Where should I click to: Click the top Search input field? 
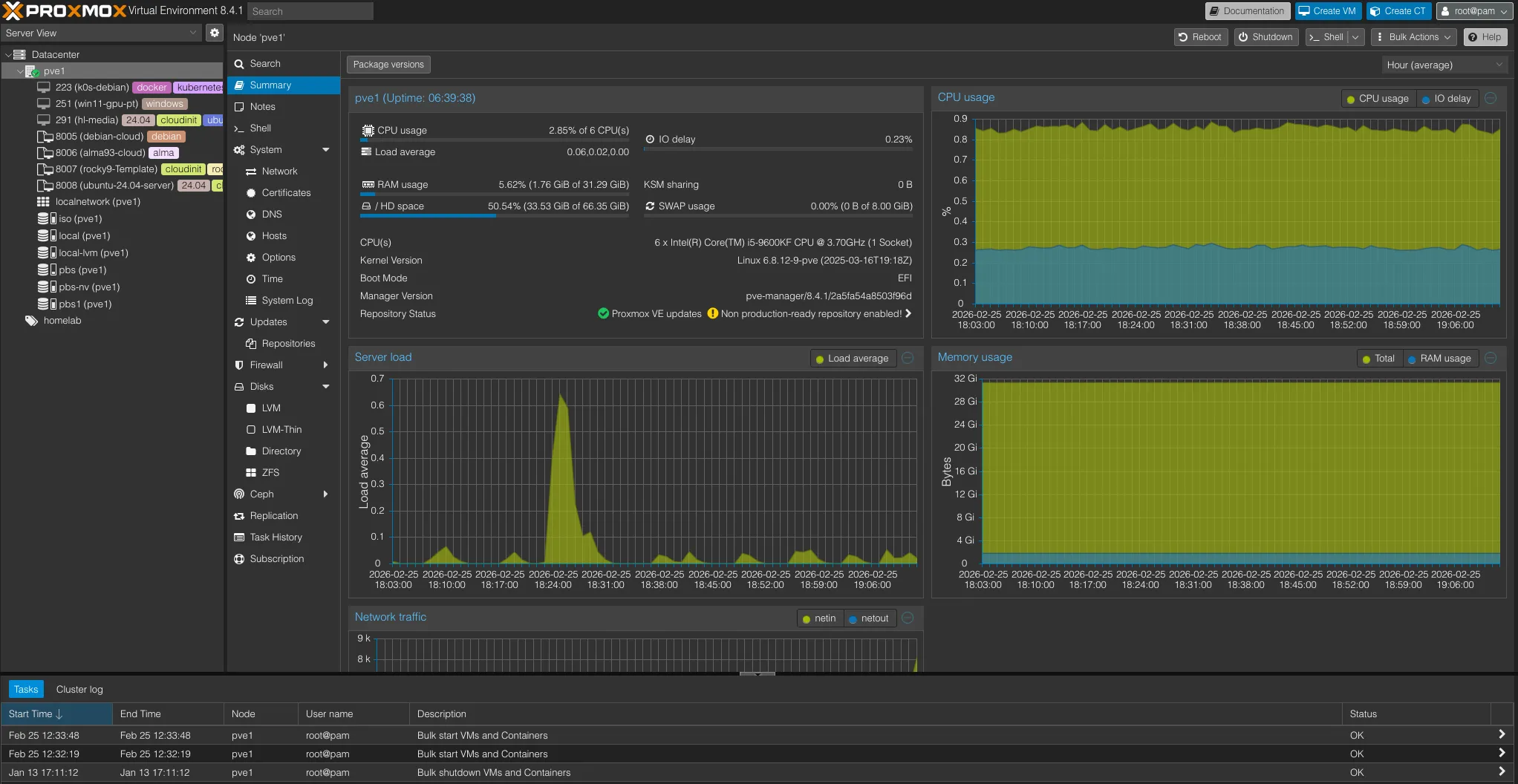click(310, 11)
